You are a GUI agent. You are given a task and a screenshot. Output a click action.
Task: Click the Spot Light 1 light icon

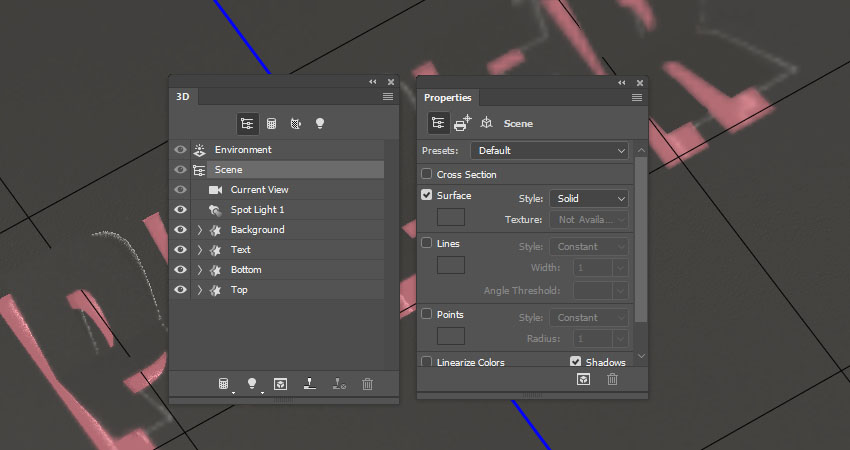(215, 210)
